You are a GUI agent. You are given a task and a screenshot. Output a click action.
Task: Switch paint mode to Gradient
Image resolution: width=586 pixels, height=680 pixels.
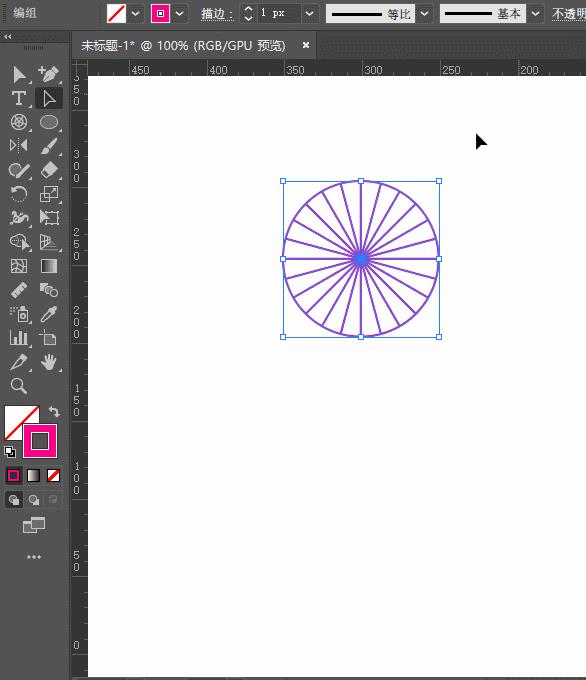(x=33, y=475)
